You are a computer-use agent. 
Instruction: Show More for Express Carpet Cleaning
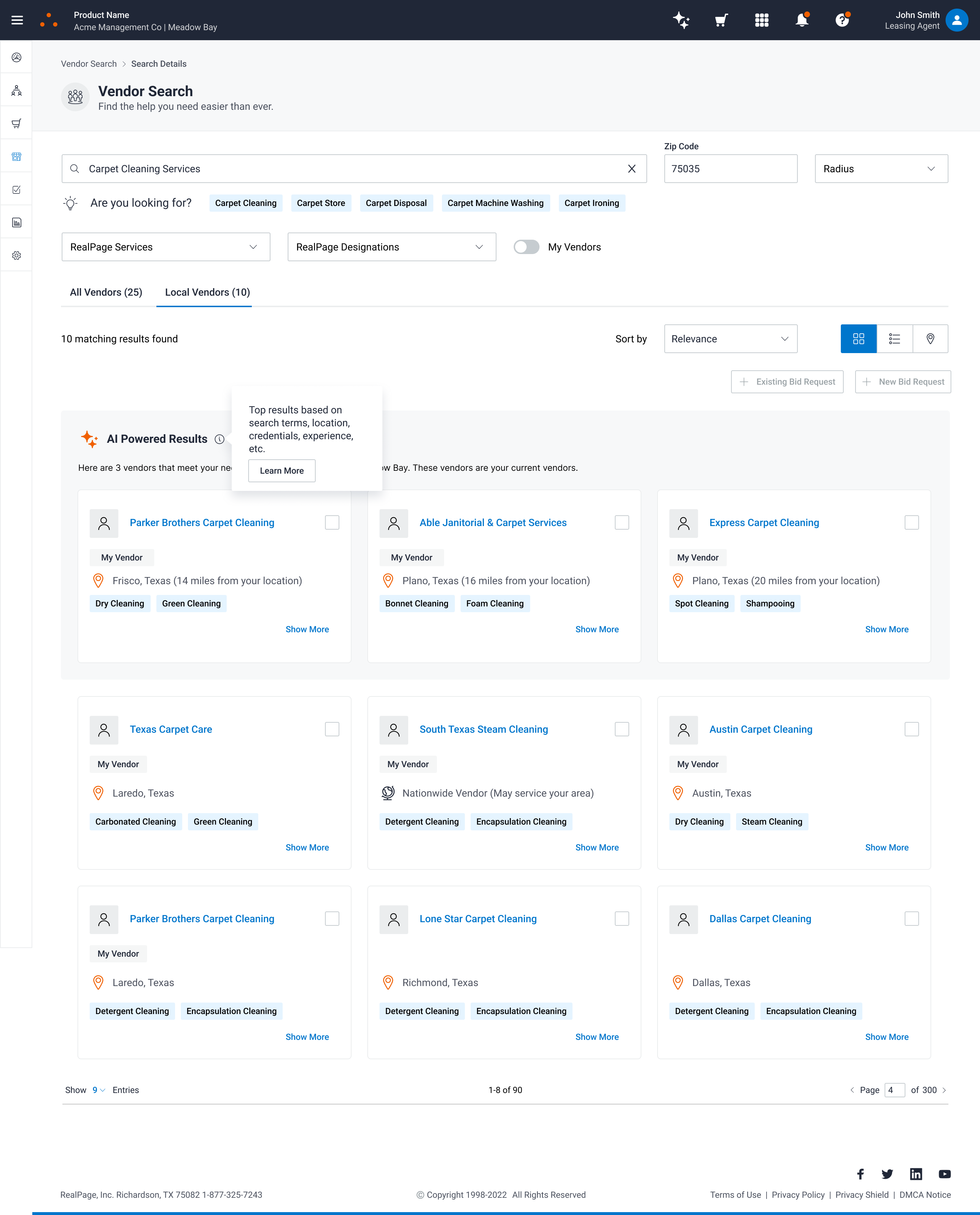click(886, 629)
